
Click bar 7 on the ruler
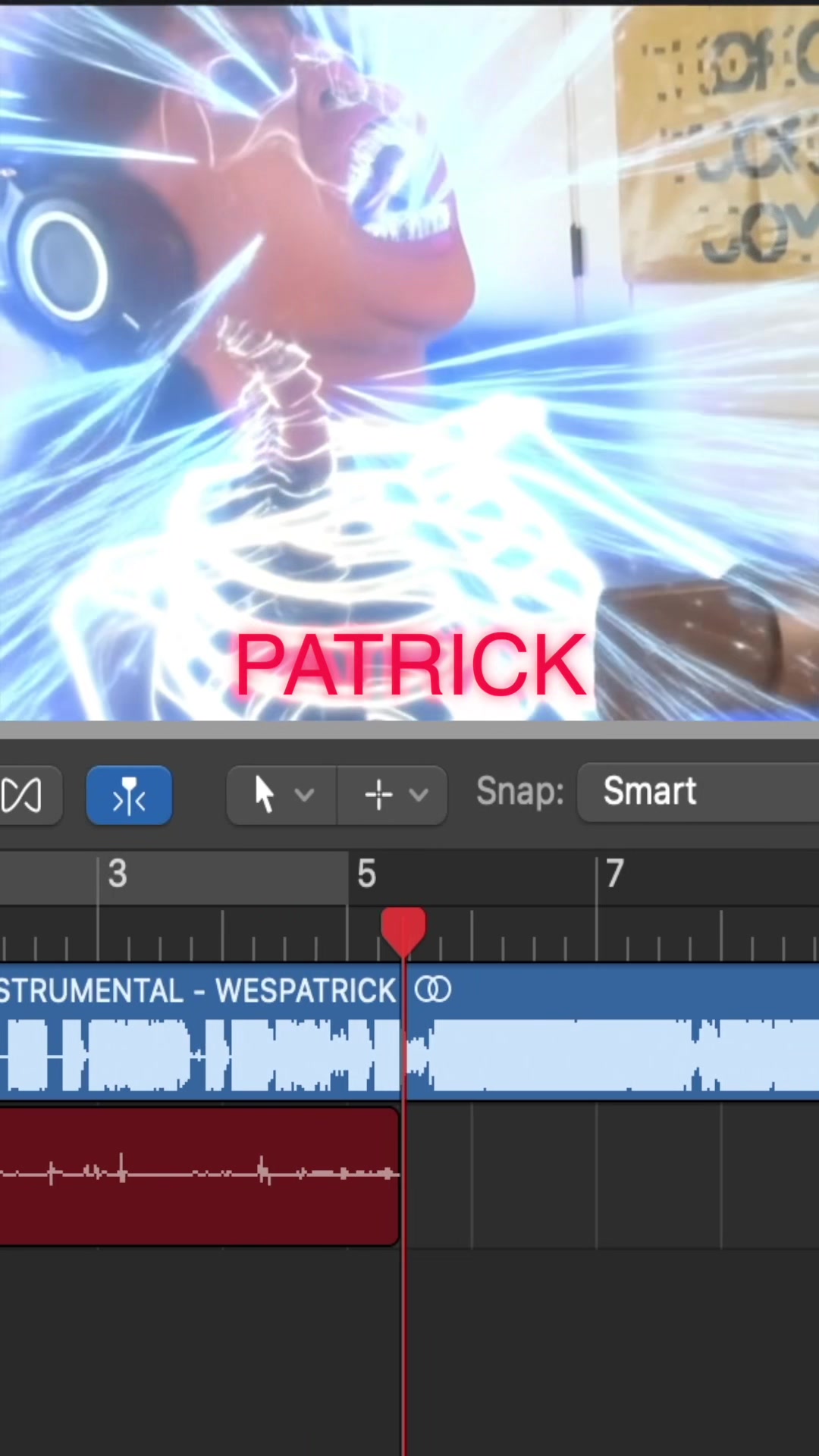614,874
